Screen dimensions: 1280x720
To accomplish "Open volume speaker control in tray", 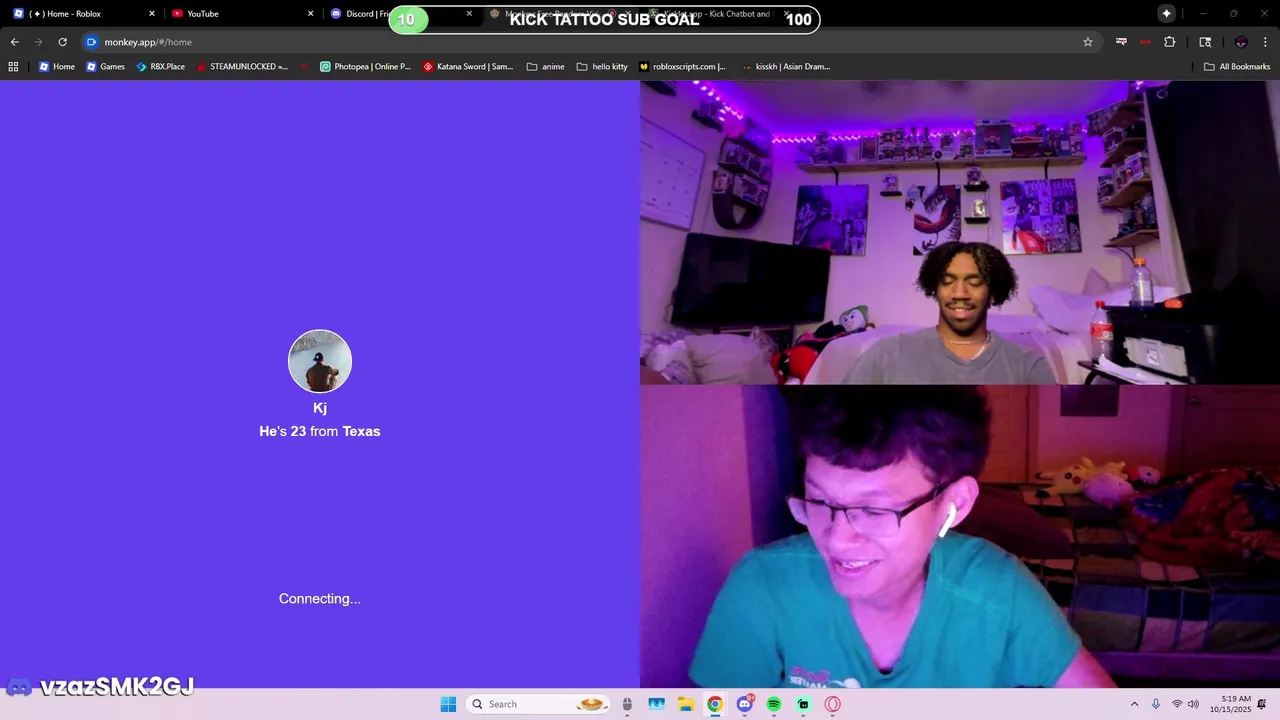I will pyautogui.click(x=1193, y=704).
